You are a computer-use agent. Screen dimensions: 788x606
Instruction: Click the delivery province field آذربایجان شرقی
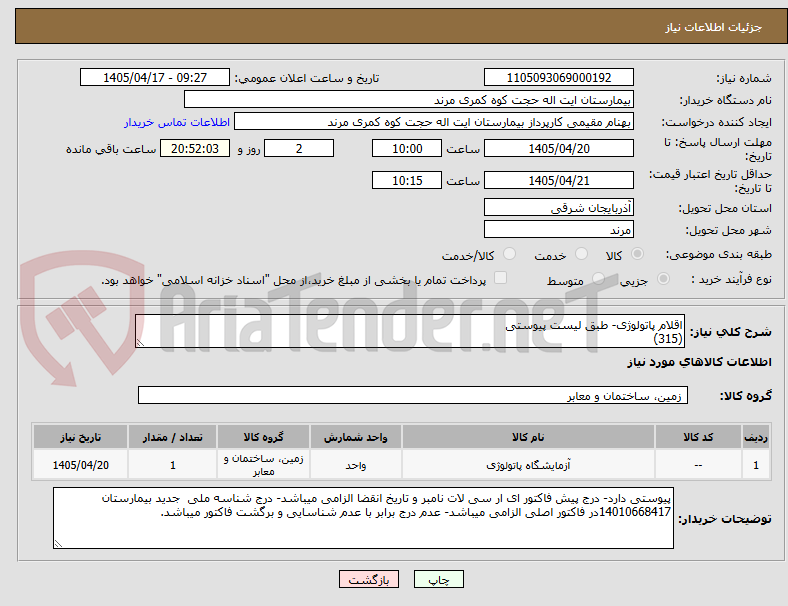click(x=559, y=207)
